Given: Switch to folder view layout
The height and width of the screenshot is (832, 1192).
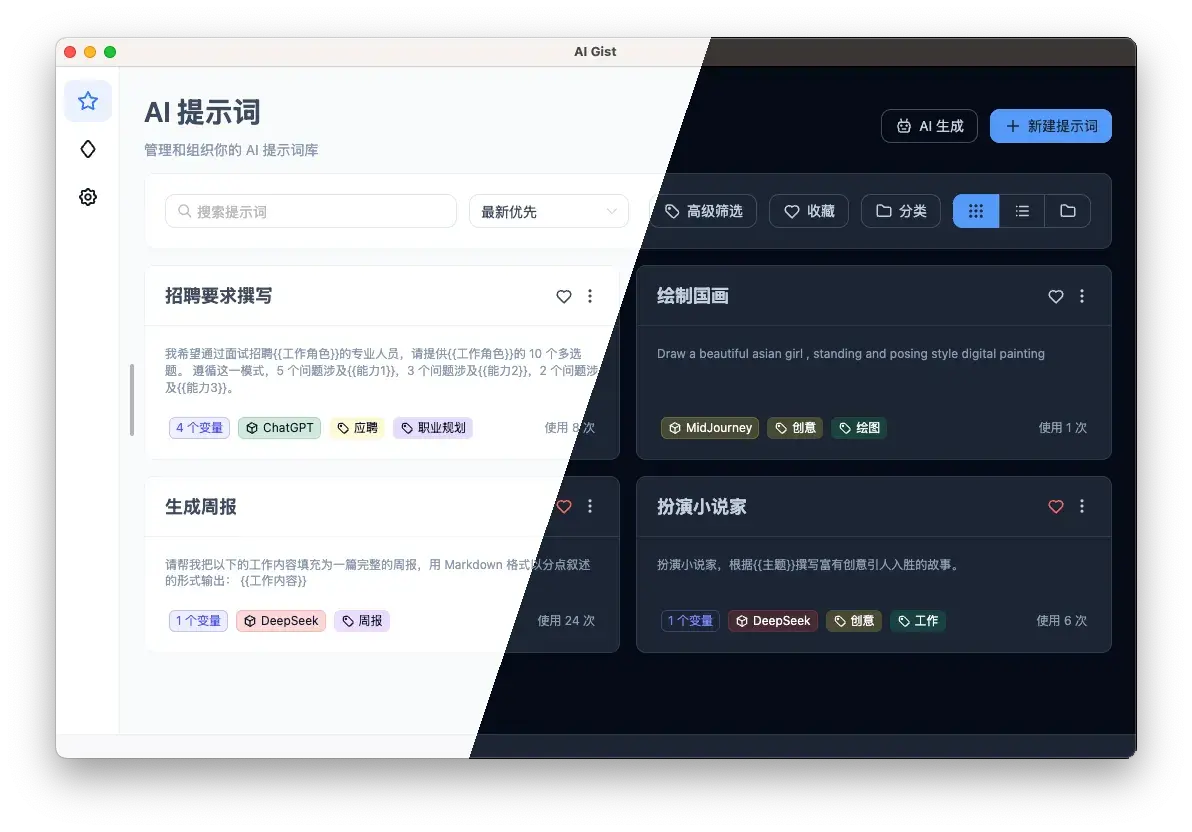Looking at the screenshot, I should pyautogui.click(x=1068, y=211).
